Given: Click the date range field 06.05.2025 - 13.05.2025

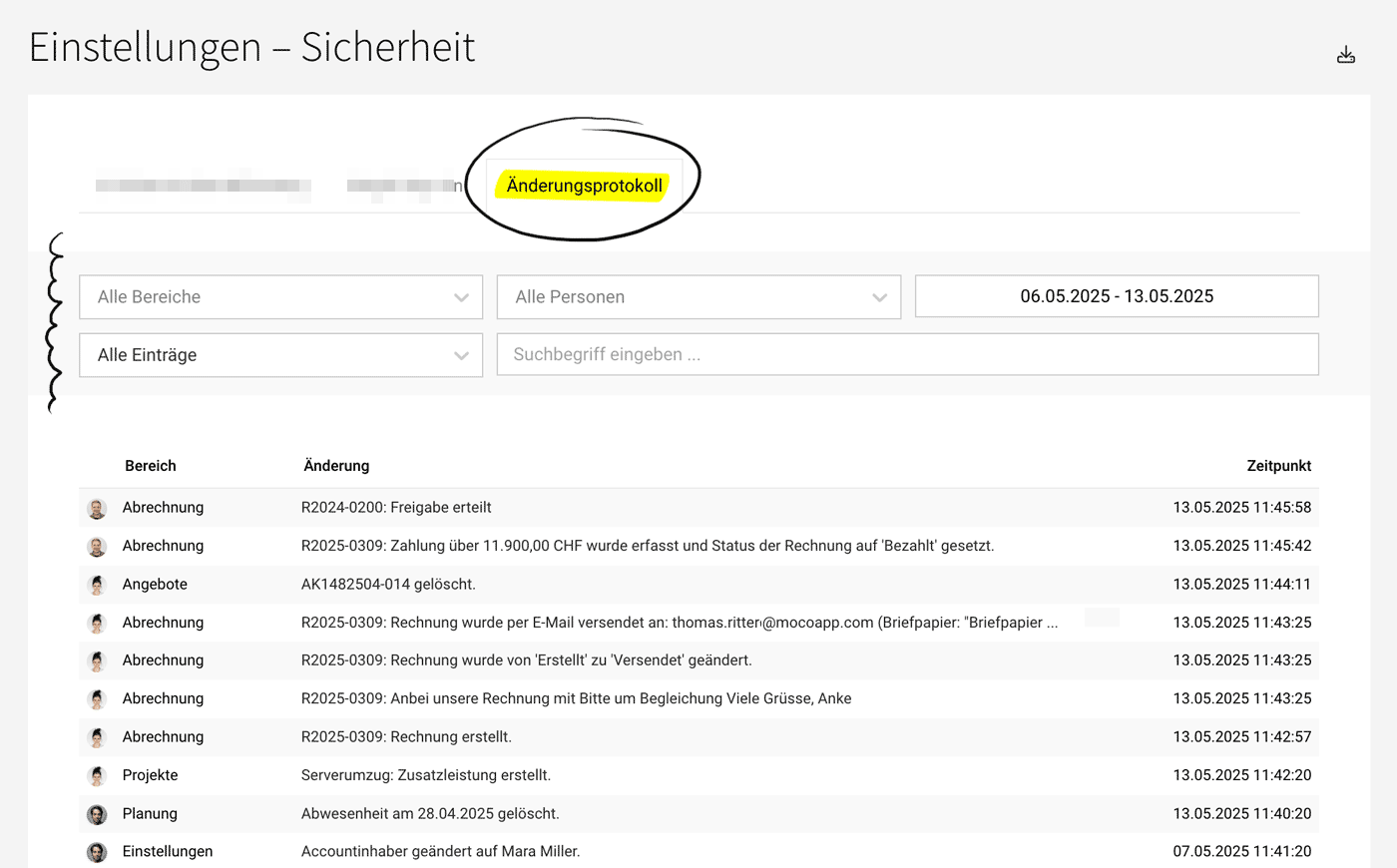Looking at the screenshot, I should tap(1117, 296).
